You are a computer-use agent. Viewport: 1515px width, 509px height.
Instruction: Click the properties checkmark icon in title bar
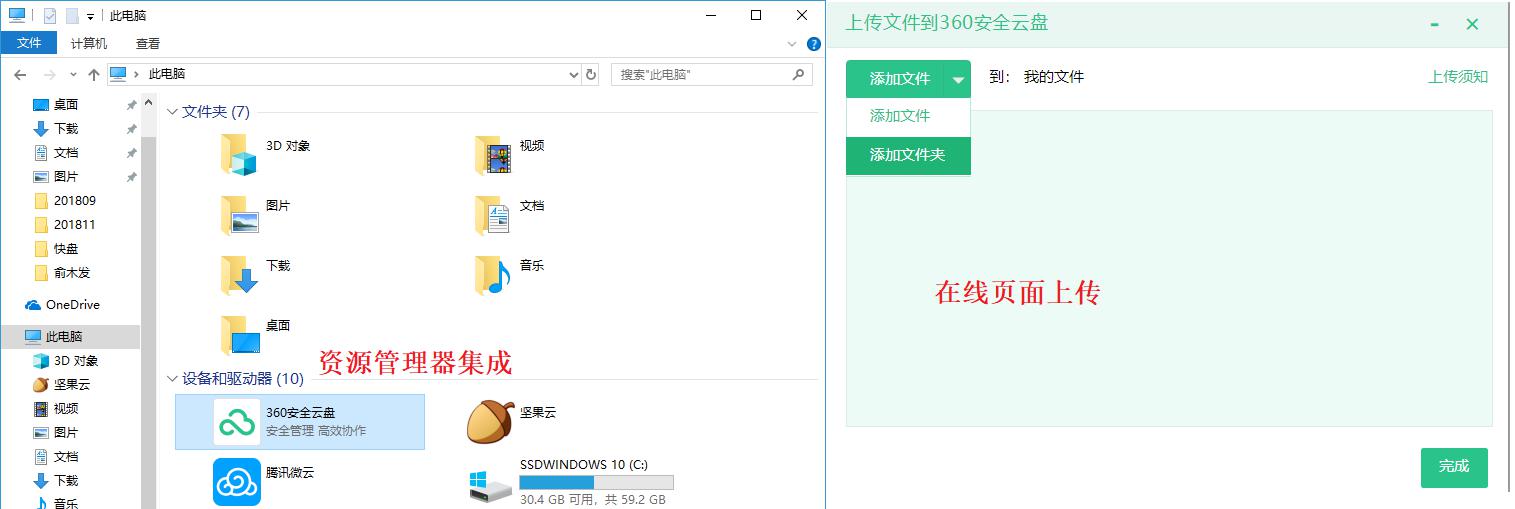[50, 16]
